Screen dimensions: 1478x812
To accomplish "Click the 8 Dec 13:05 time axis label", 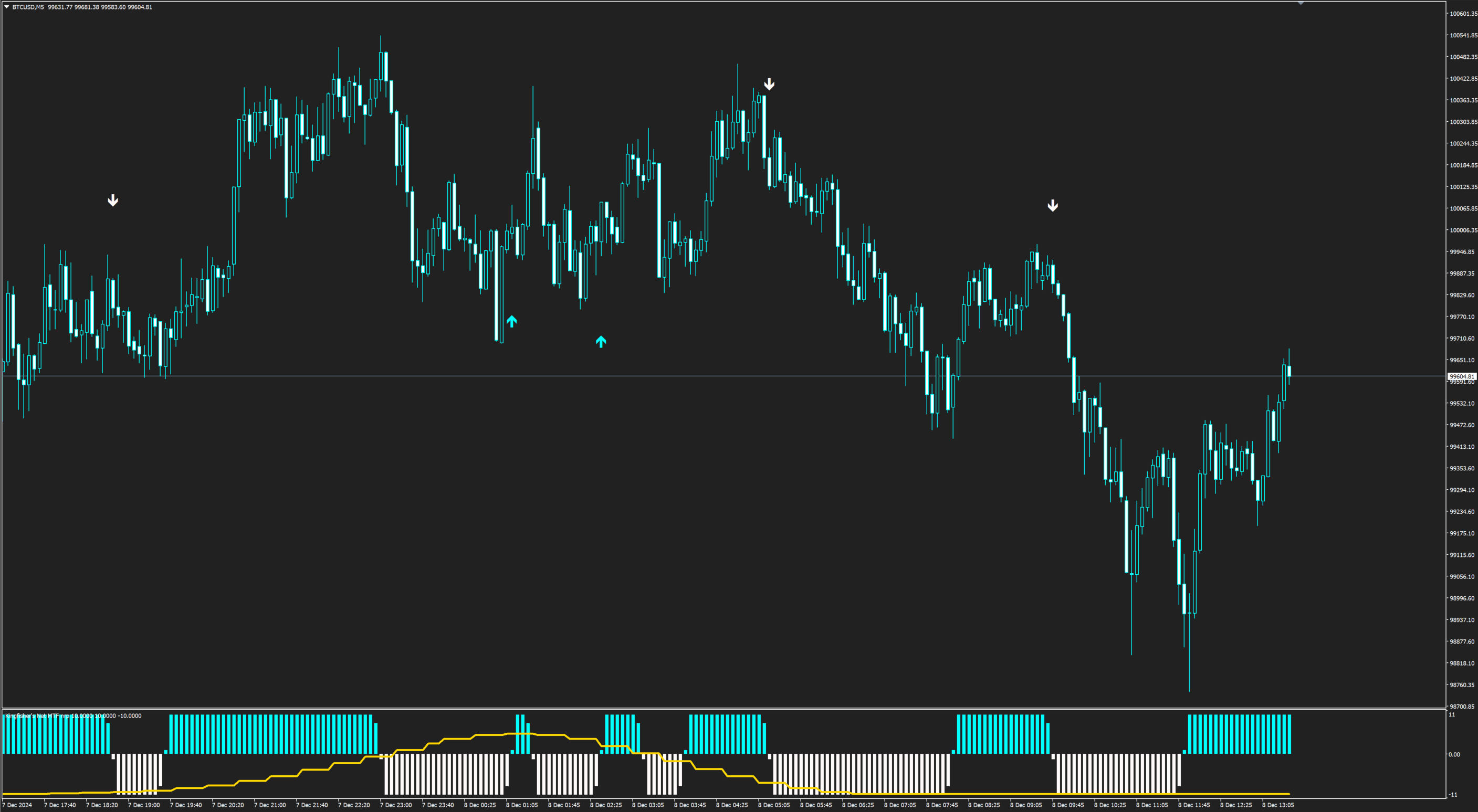I will point(1278,805).
